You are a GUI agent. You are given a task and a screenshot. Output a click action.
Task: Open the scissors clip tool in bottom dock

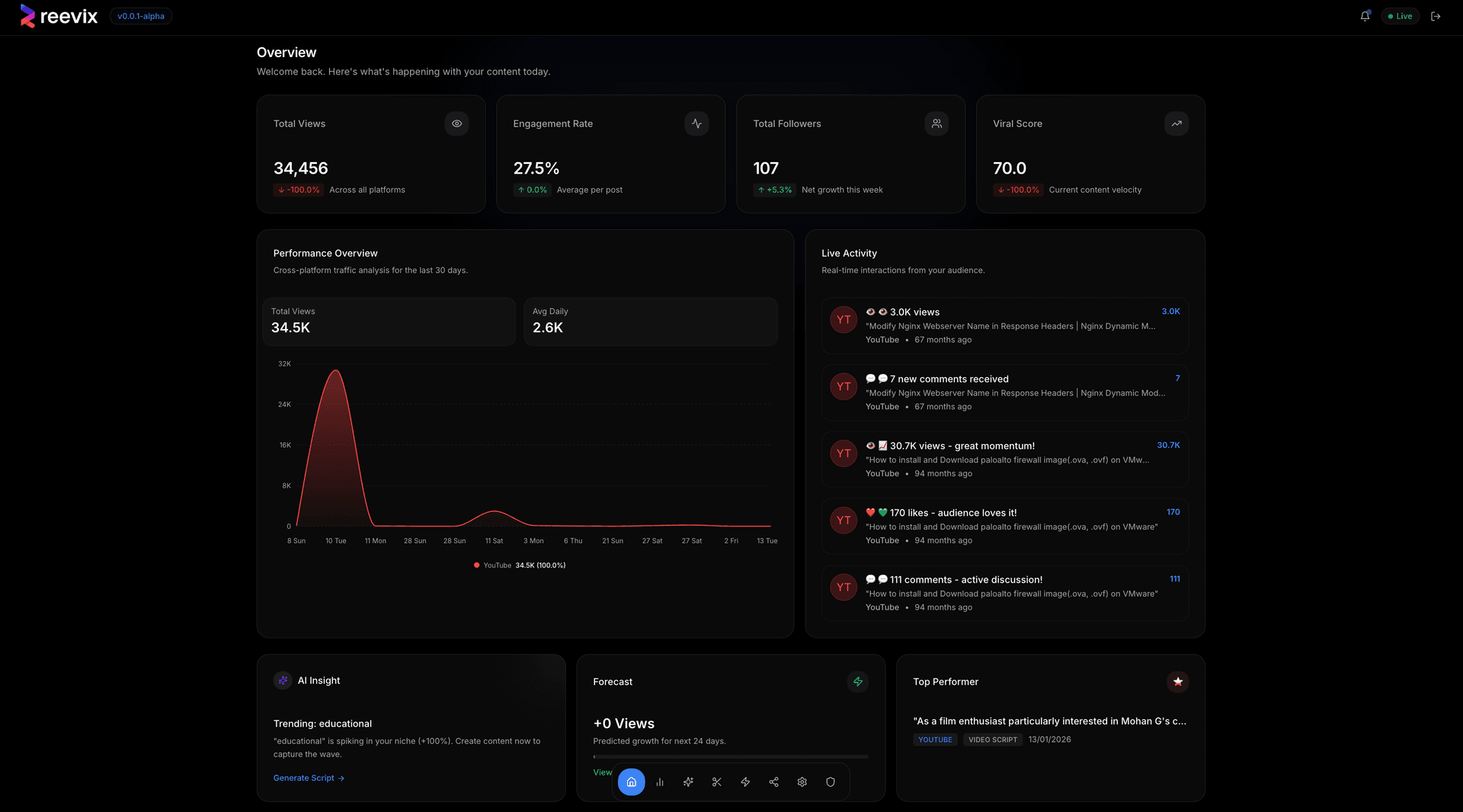pyautogui.click(x=716, y=782)
